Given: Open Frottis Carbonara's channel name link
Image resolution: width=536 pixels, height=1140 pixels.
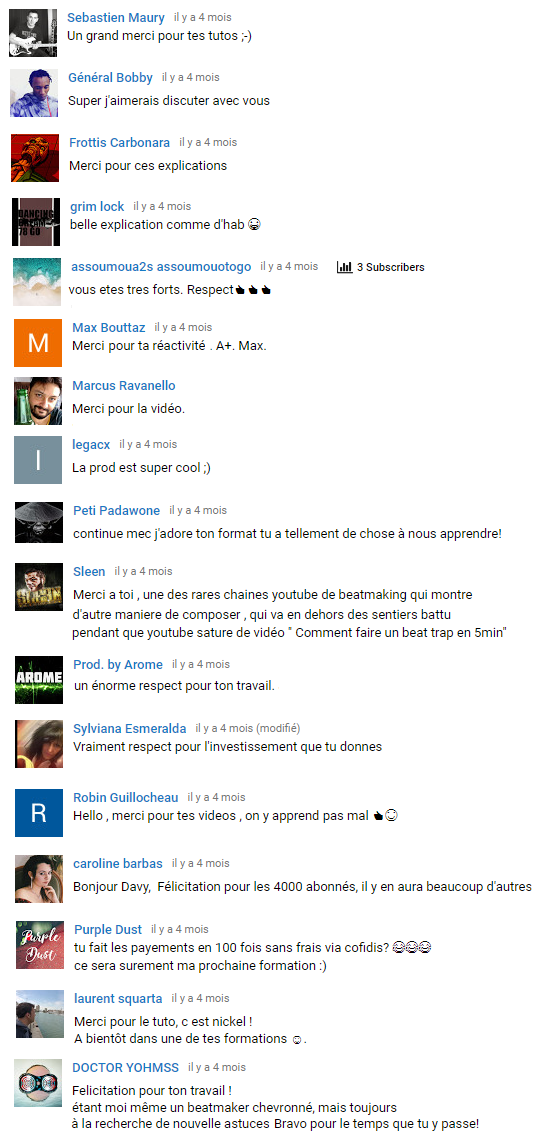Looking at the screenshot, I should [x=120, y=142].
